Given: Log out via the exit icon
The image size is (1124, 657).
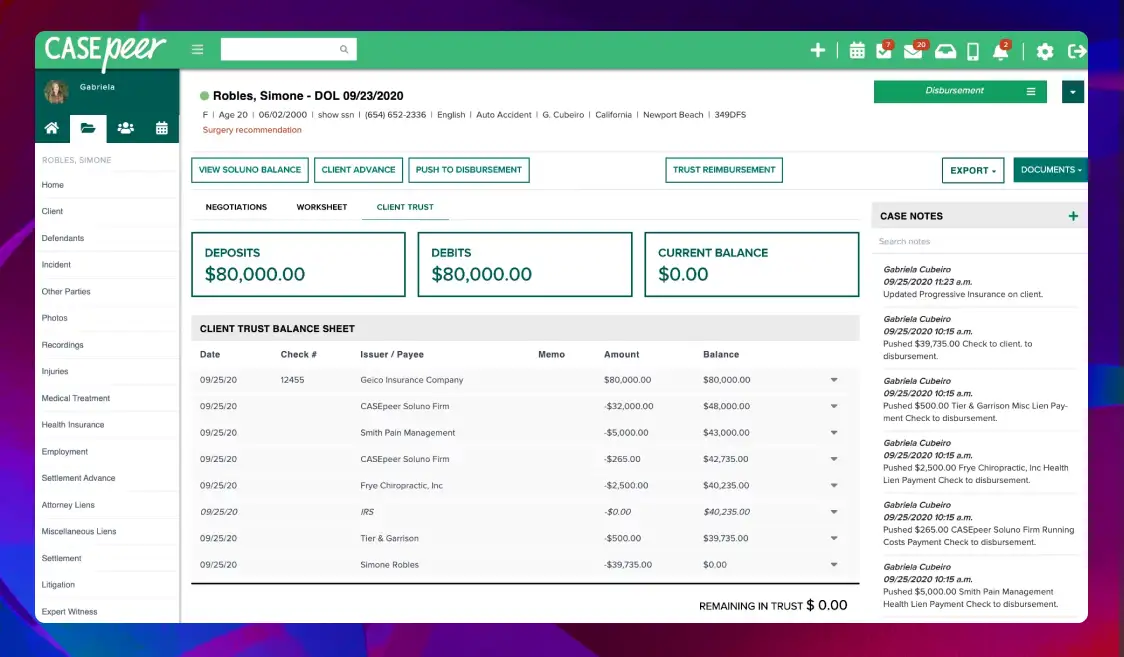Looking at the screenshot, I should [1077, 51].
